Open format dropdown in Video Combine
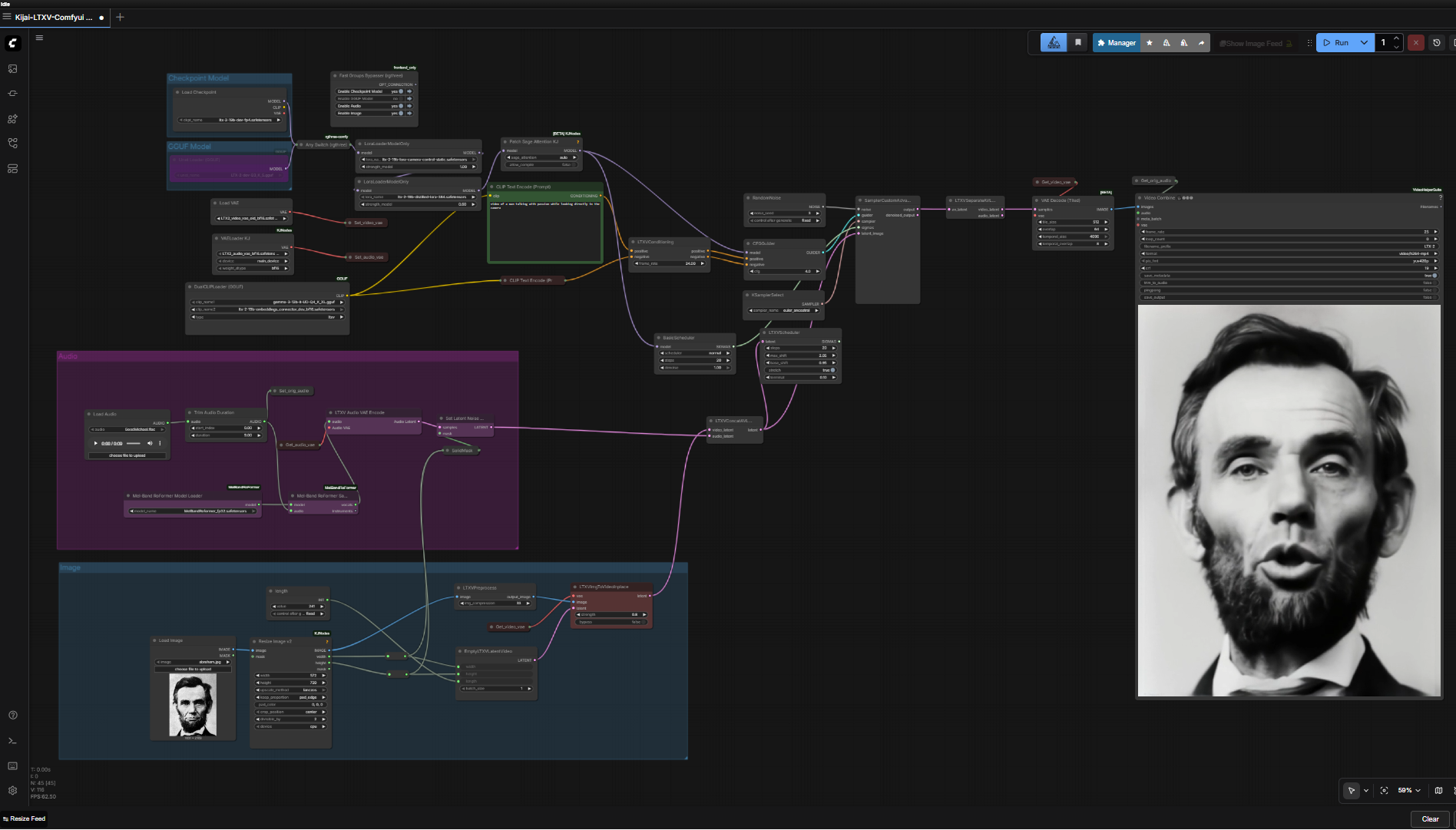The width and height of the screenshot is (1456, 830). click(x=1289, y=254)
